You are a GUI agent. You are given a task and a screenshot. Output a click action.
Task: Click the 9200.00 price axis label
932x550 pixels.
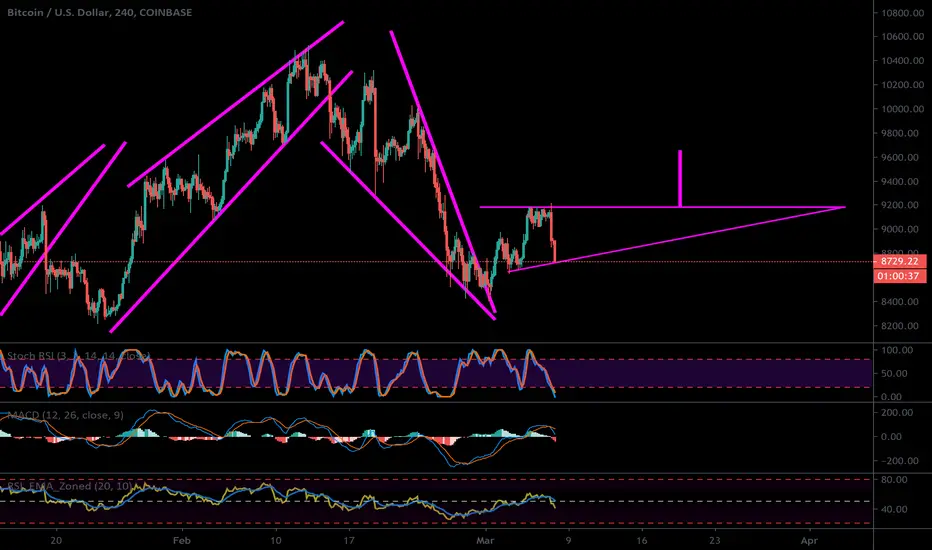(x=902, y=205)
